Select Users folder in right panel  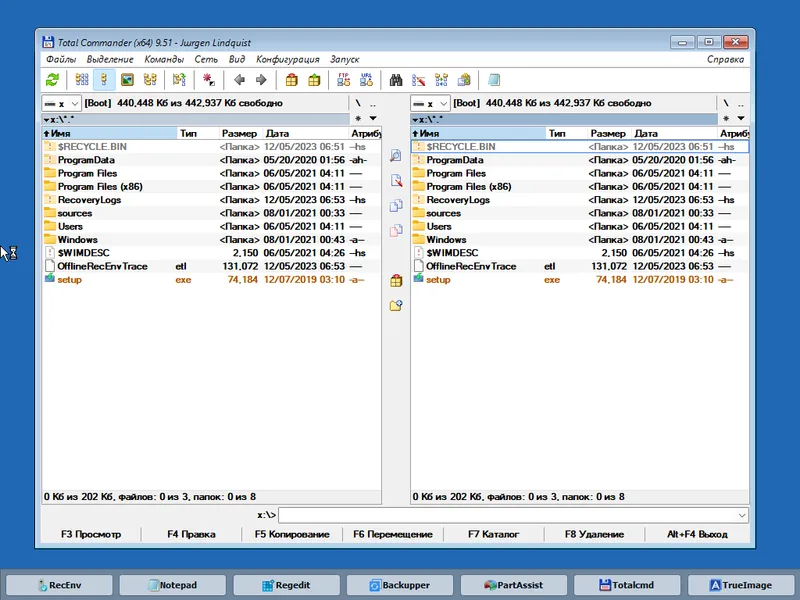580,226
